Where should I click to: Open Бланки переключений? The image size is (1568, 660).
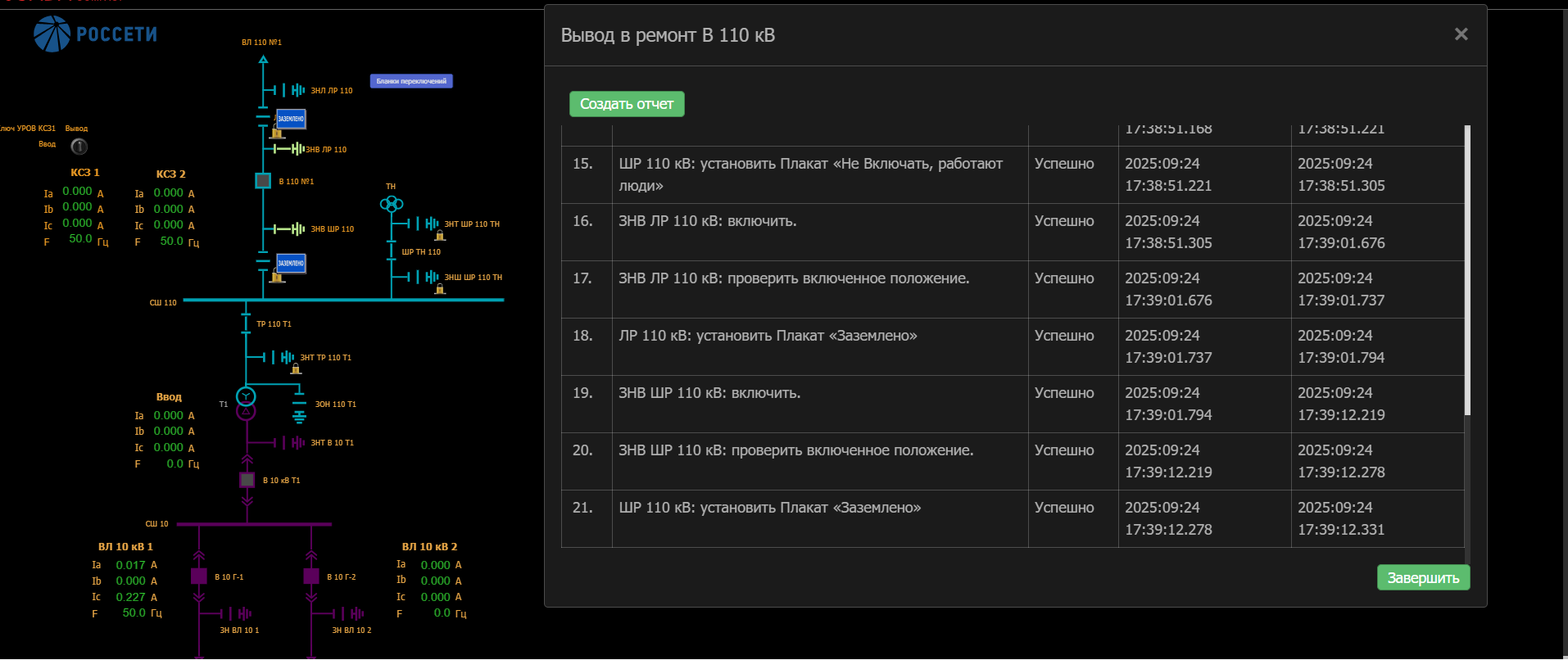[411, 81]
